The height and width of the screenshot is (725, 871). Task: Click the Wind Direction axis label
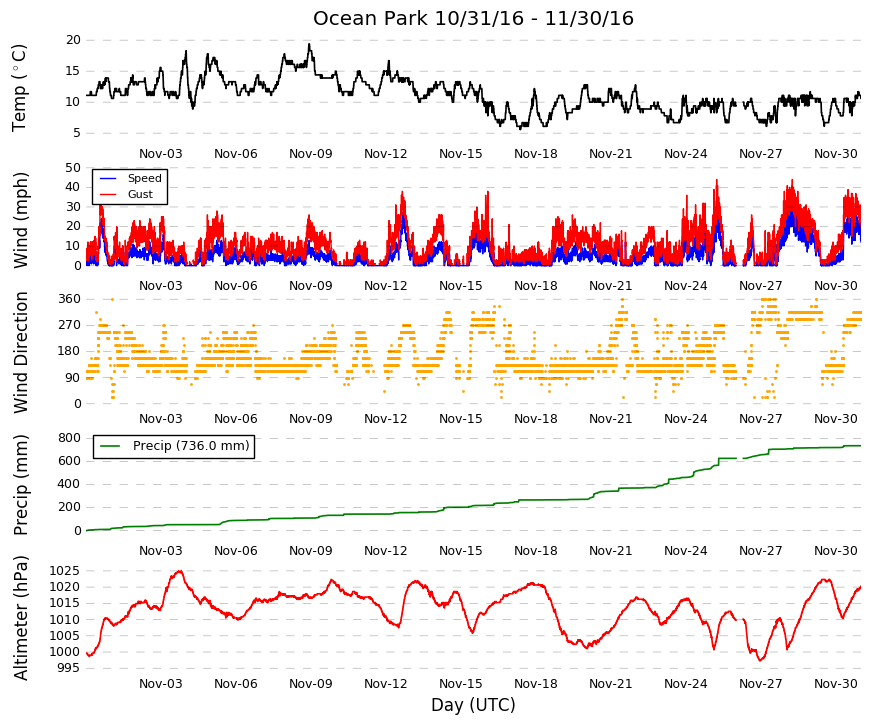(x=20, y=352)
